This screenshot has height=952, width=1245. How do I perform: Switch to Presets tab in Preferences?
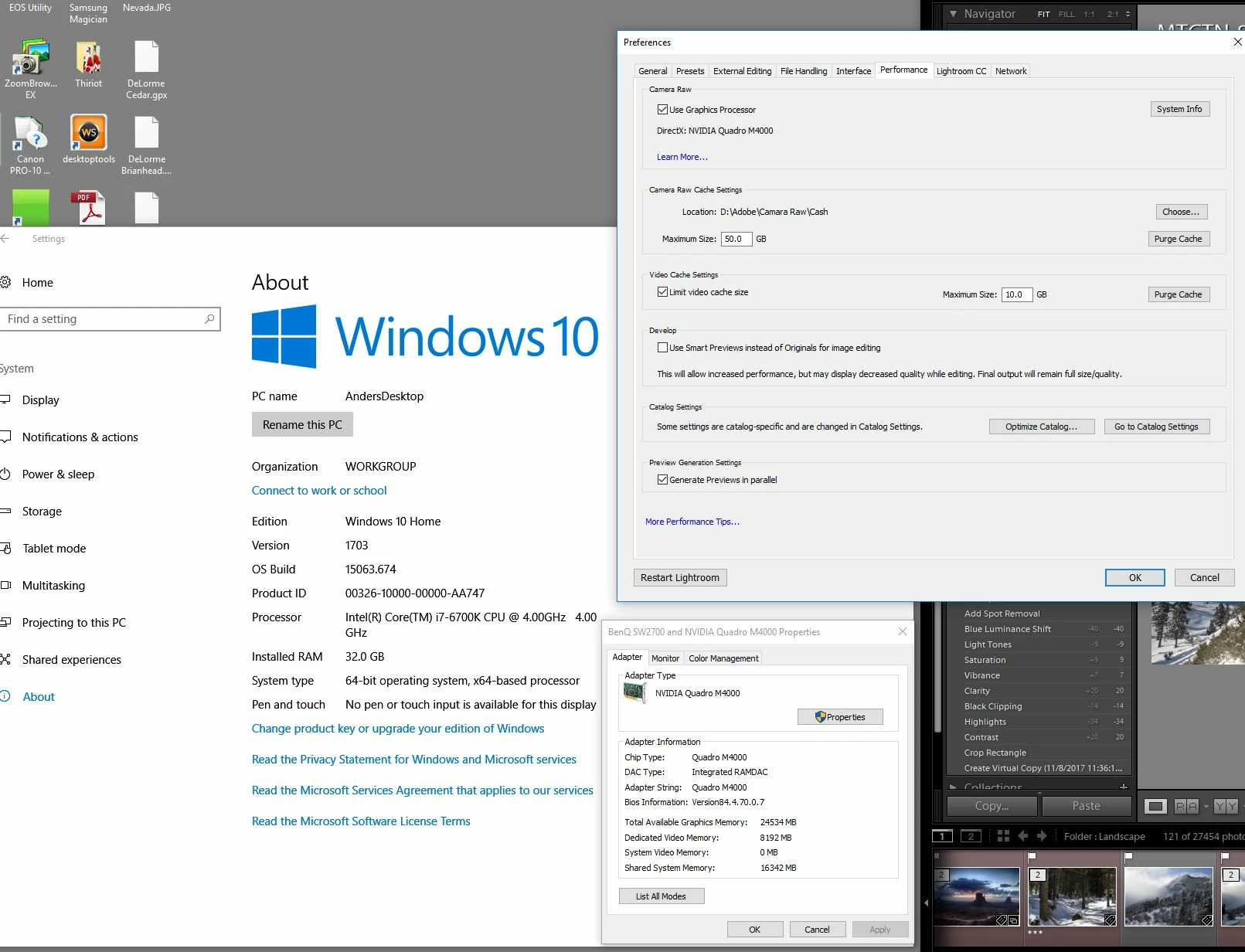[x=690, y=71]
